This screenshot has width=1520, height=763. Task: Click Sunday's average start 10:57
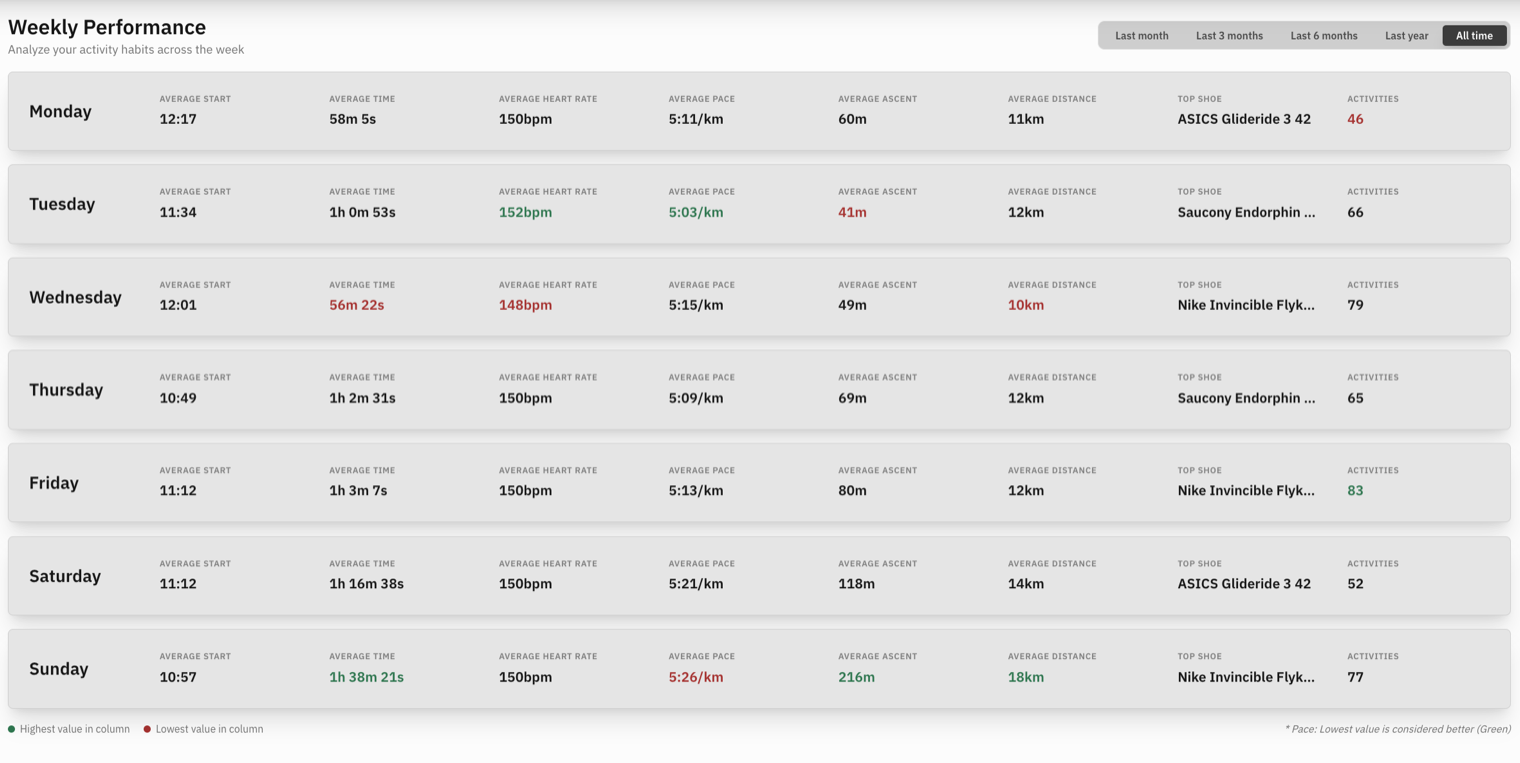[x=178, y=677]
